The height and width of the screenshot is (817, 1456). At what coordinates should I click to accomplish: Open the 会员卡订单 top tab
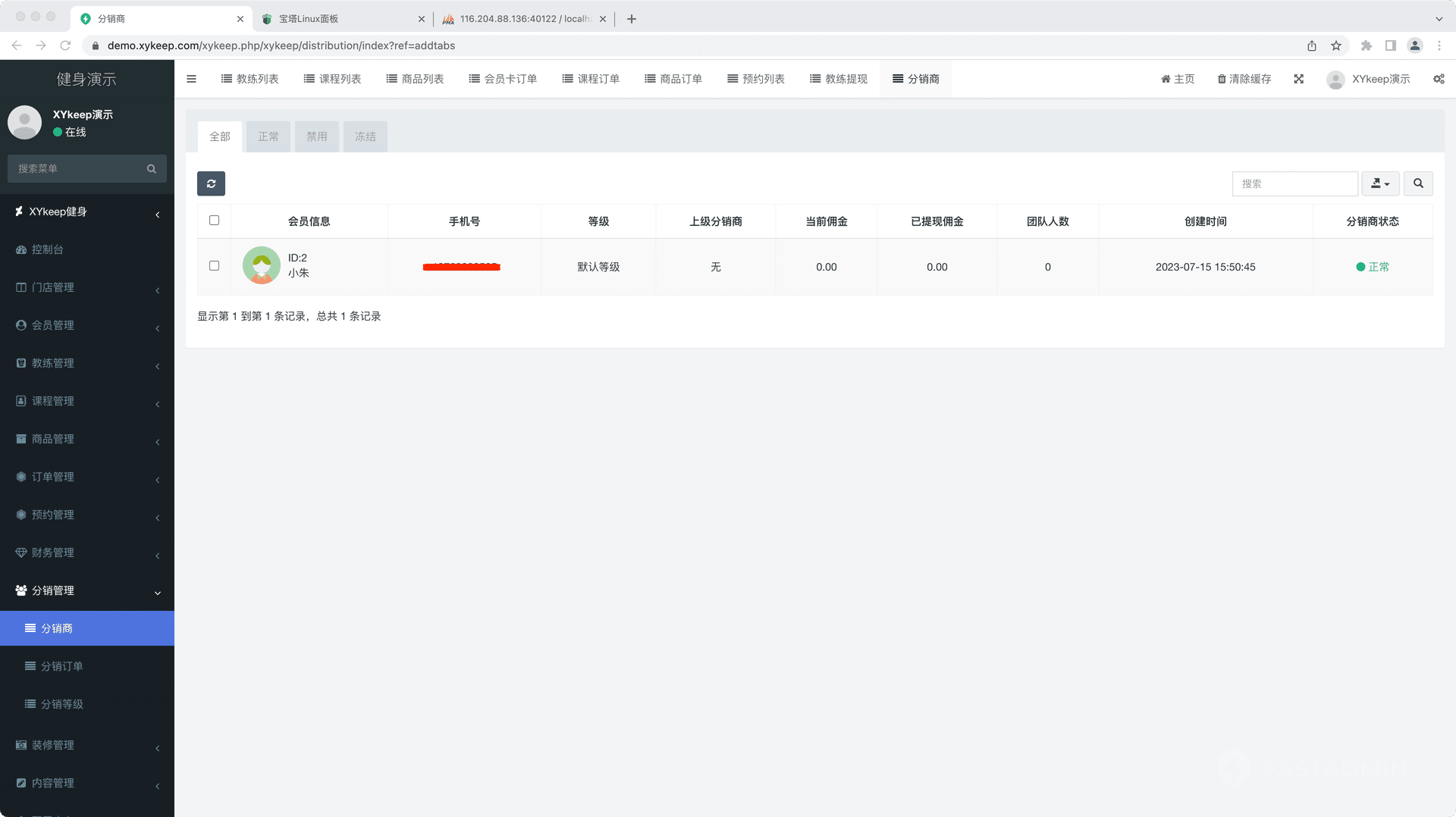click(503, 79)
